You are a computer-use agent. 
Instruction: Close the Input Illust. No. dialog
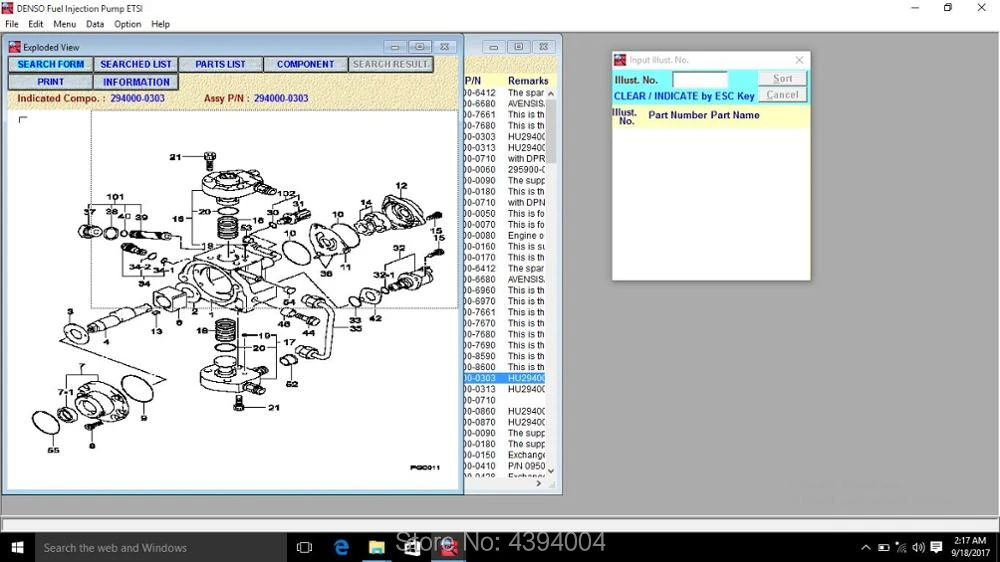pyautogui.click(x=799, y=60)
